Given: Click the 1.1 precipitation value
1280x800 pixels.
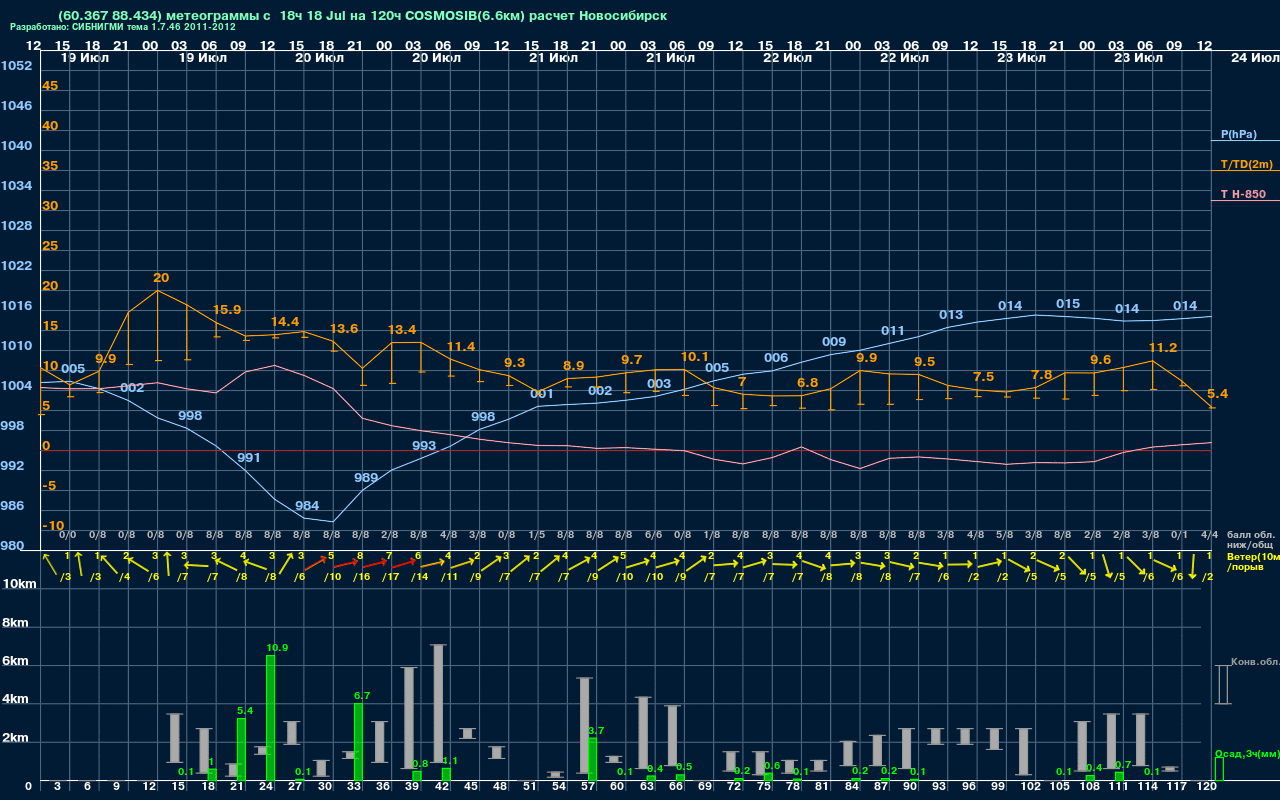Looking at the screenshot, I should pos(450,761).
